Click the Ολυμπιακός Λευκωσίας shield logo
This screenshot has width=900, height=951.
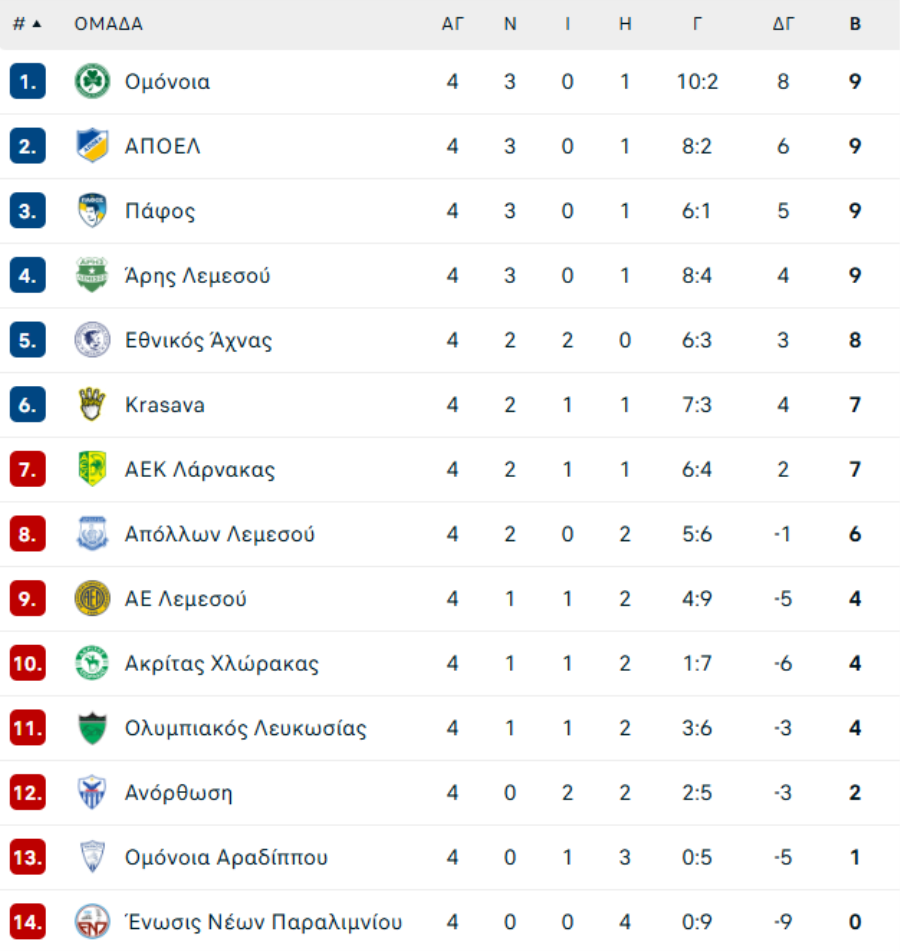(92, 728)
